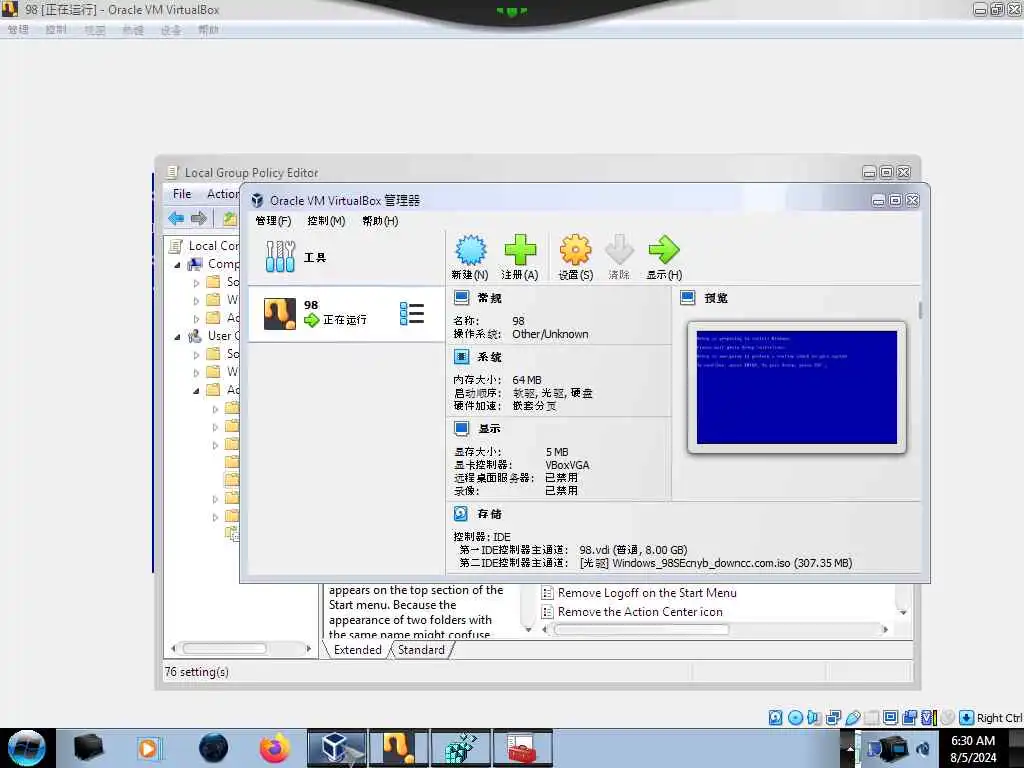This screenshot has height=768, width=1024.
Task: Open 控制(M) menu in VirtualBox Manager
Action: [x=326, y=221]
